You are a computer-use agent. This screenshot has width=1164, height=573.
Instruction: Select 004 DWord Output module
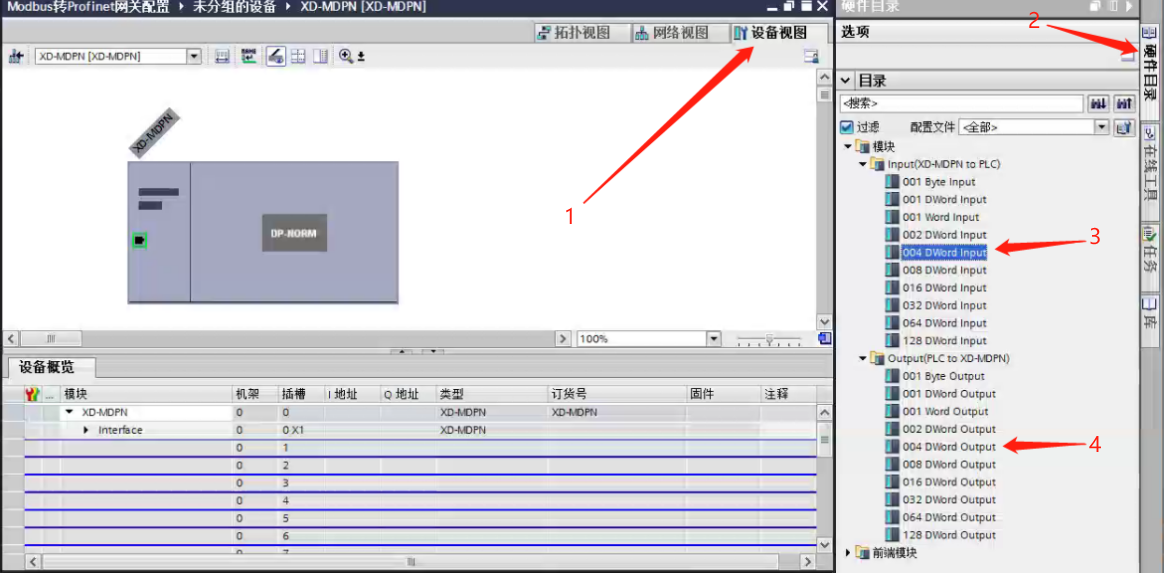[949, 447]
